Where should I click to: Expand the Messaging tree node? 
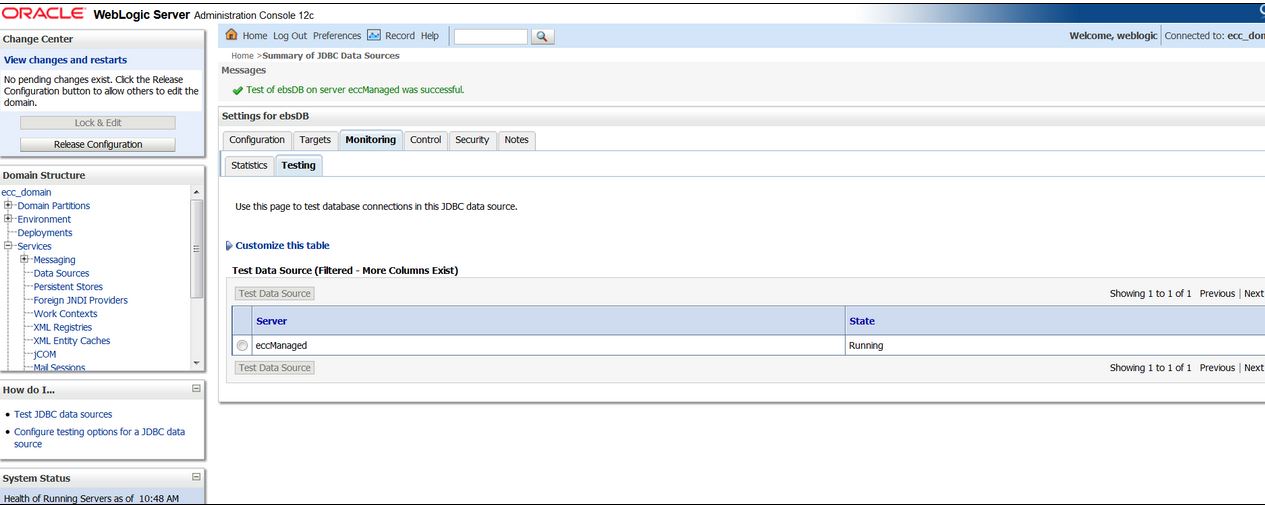click(x=25, y=260)
